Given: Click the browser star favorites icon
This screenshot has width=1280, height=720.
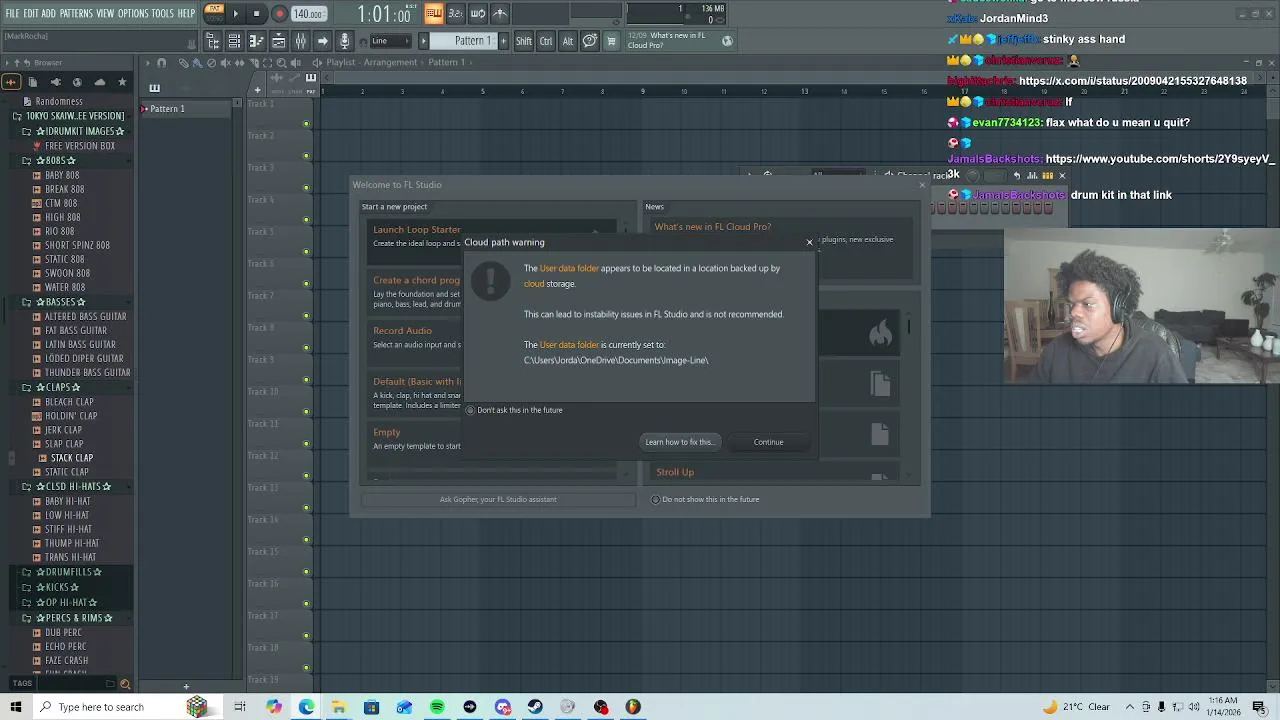Looking at the screenshot, I should coord(122,82).
